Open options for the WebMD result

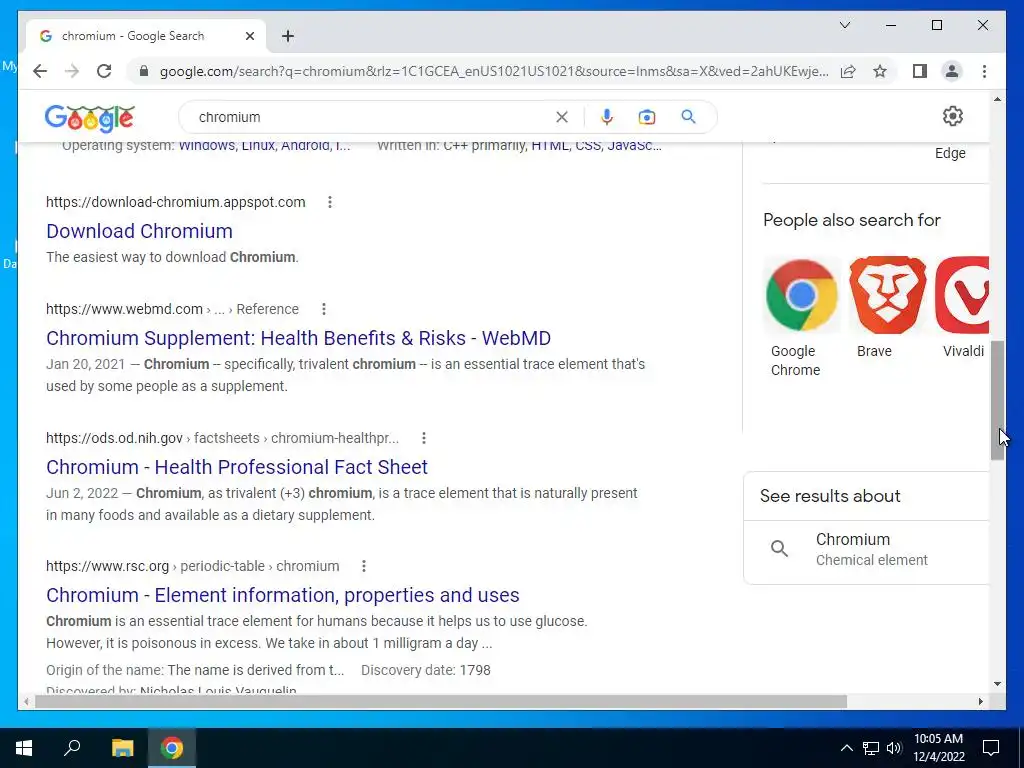[x=324, y=309]
